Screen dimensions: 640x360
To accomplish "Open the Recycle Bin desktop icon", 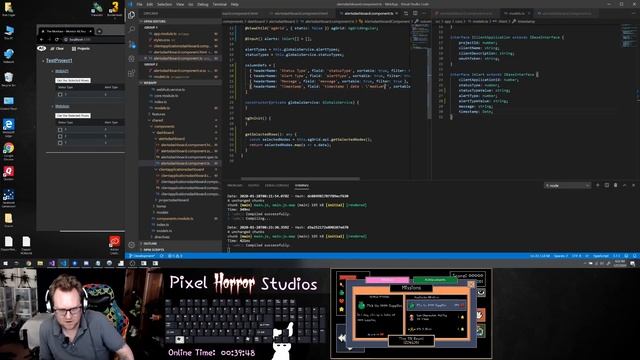I will coord(9,79).
